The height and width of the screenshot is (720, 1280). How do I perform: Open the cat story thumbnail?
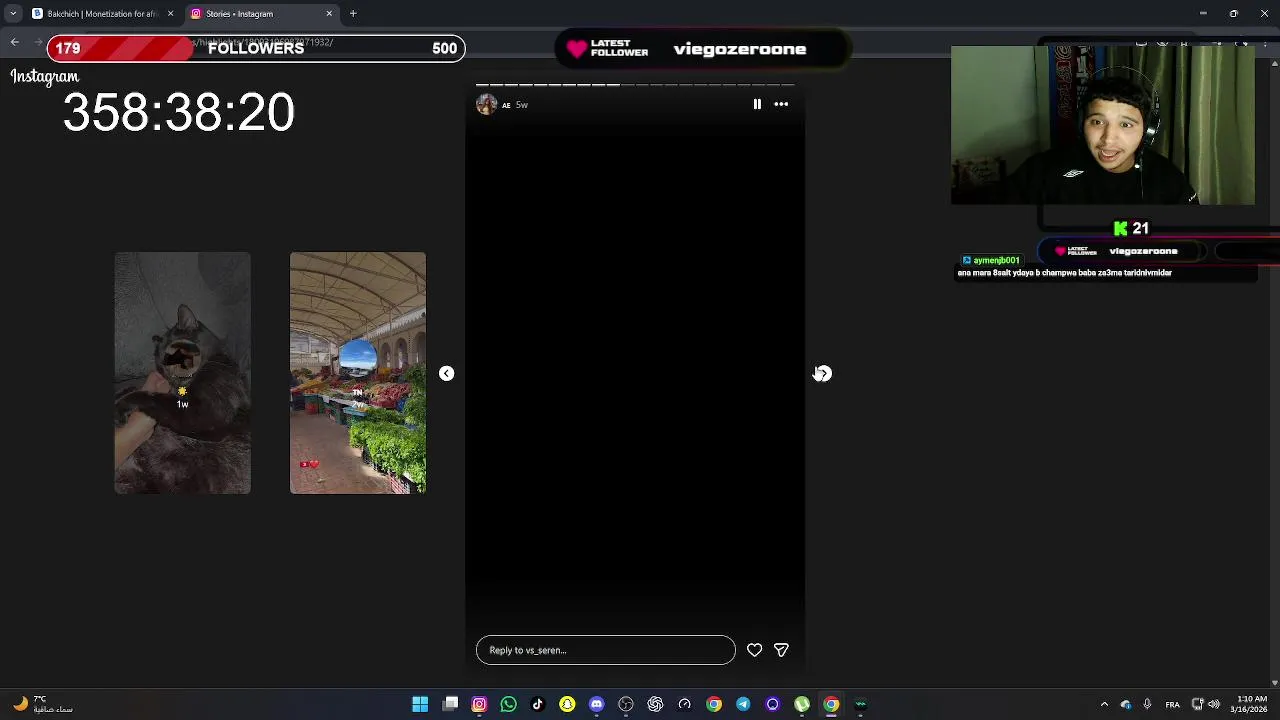coord(182,372)
